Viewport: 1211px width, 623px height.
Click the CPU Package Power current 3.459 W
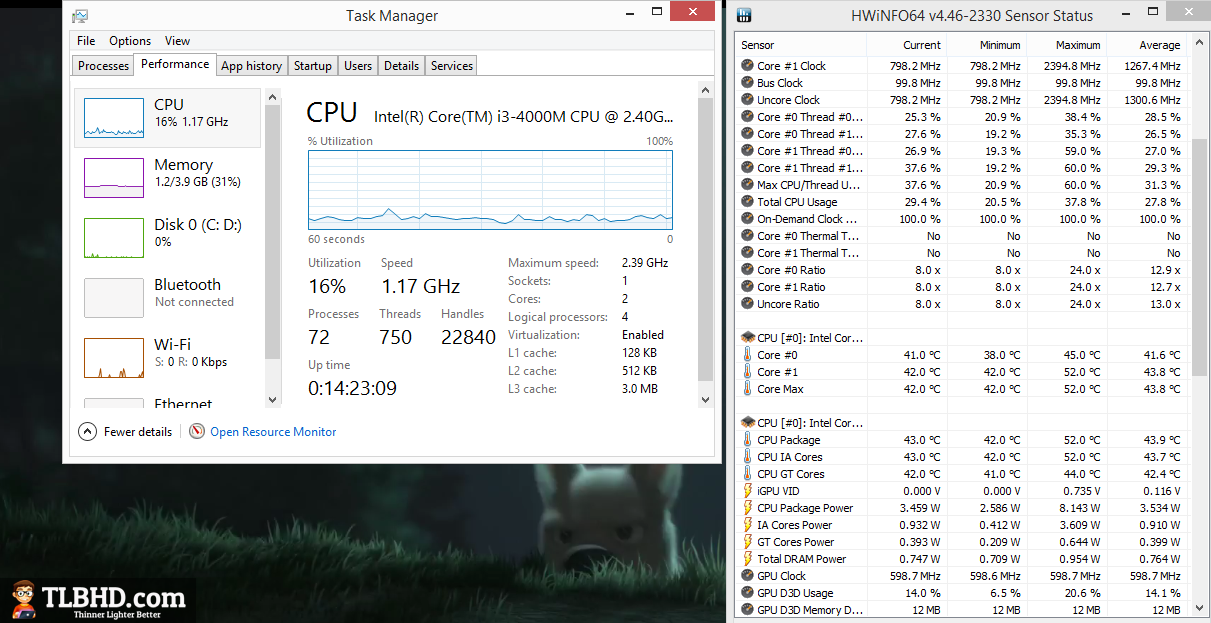coord(919,508)
